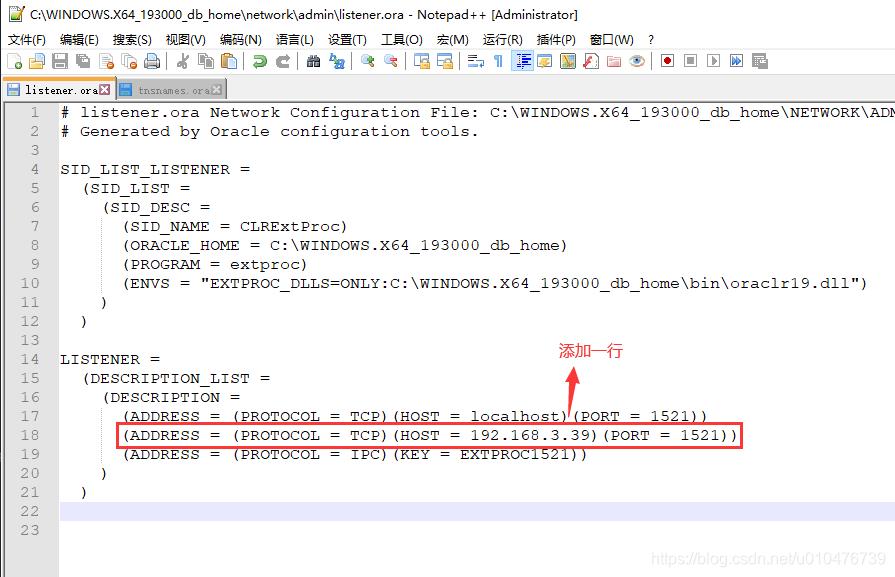Toggle the indent guide icon
Viewport: 895px width, 577px height.
pos(522,61)
